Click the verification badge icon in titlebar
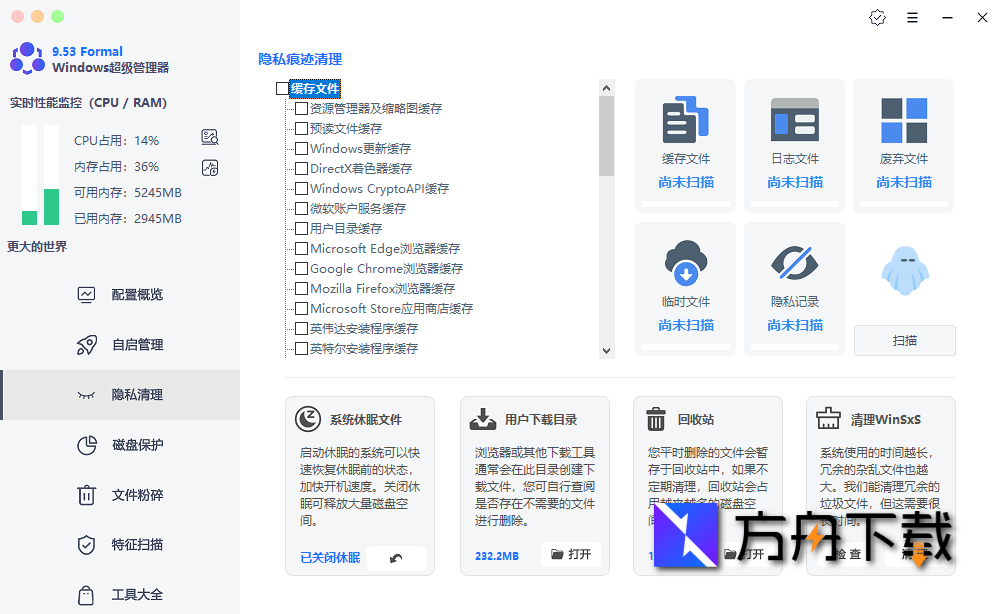Image resolution: width=999 pixels, height=614 pixels. tap(877, 17)
